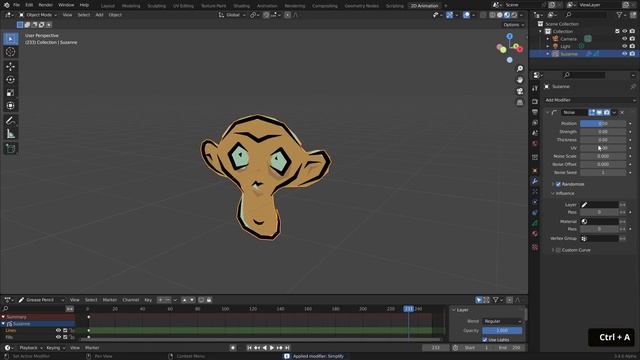Open the Tool properties tab
This screenshot has height=360, width=640.
[535, 89]
